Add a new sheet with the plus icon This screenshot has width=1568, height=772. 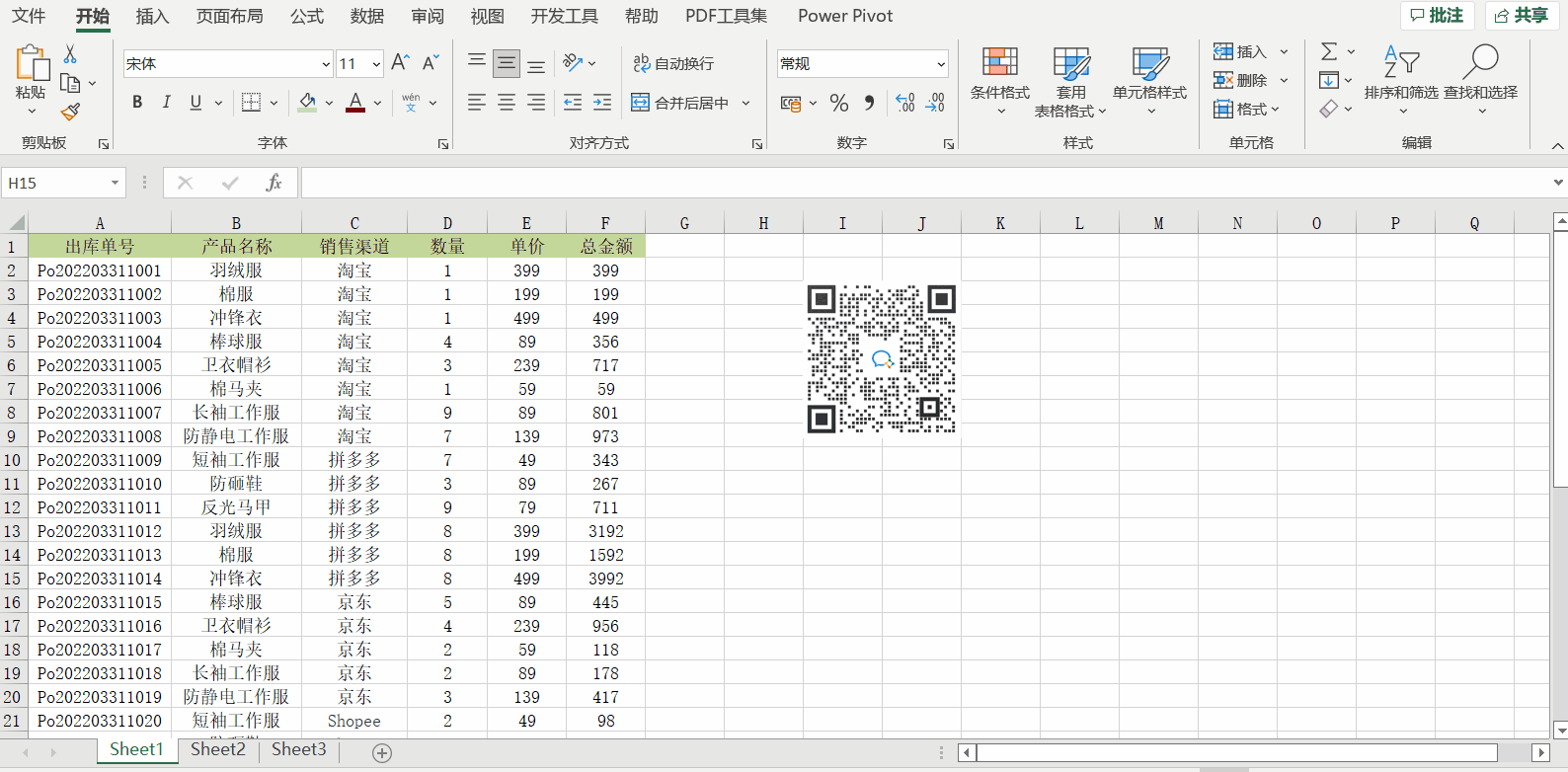[x=382, y=753]
